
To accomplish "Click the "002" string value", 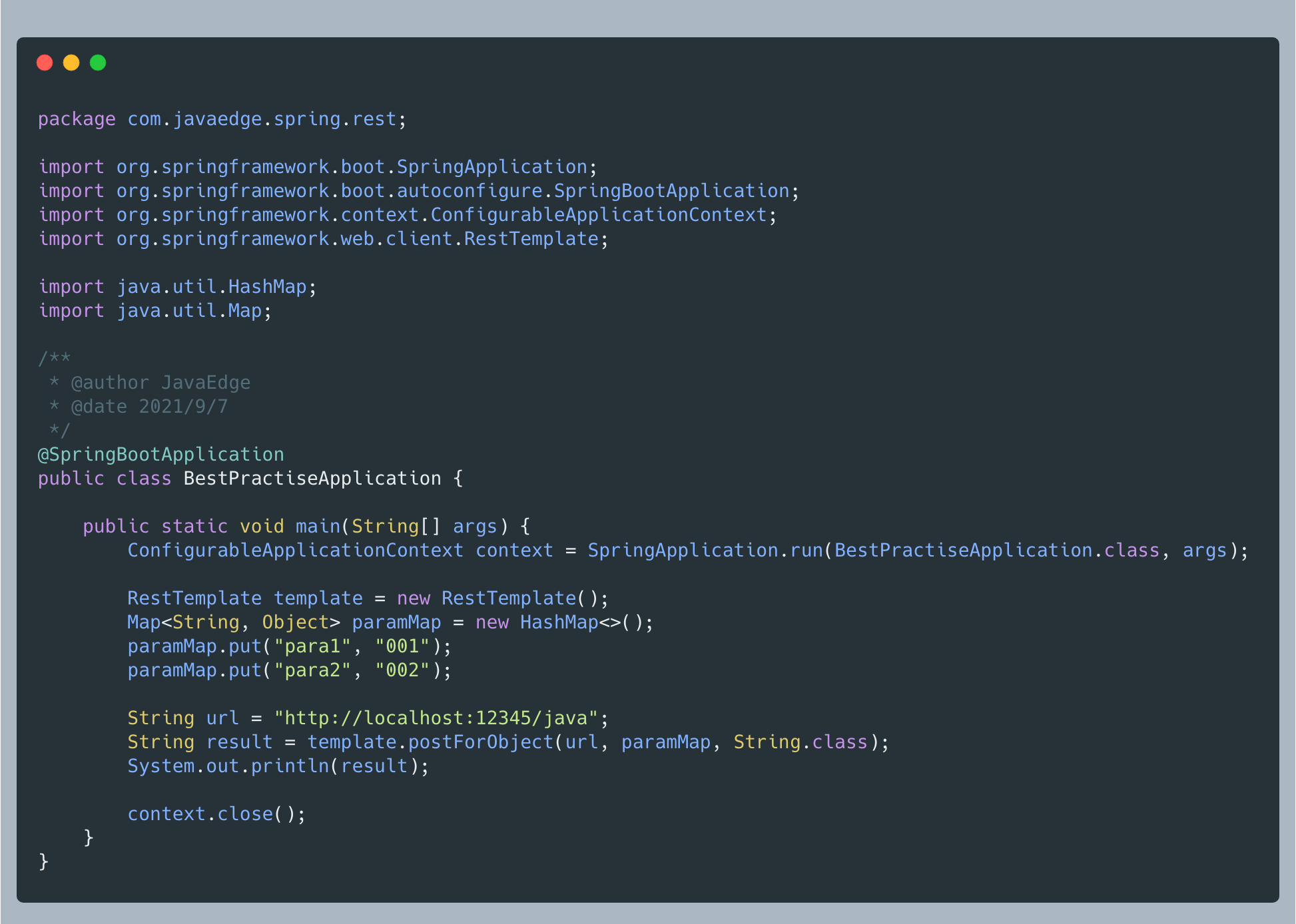I will pos(402,670).
